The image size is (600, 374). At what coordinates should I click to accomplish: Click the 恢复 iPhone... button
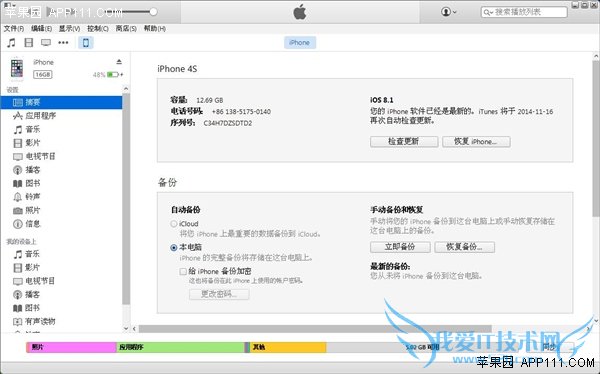[476, 142]
